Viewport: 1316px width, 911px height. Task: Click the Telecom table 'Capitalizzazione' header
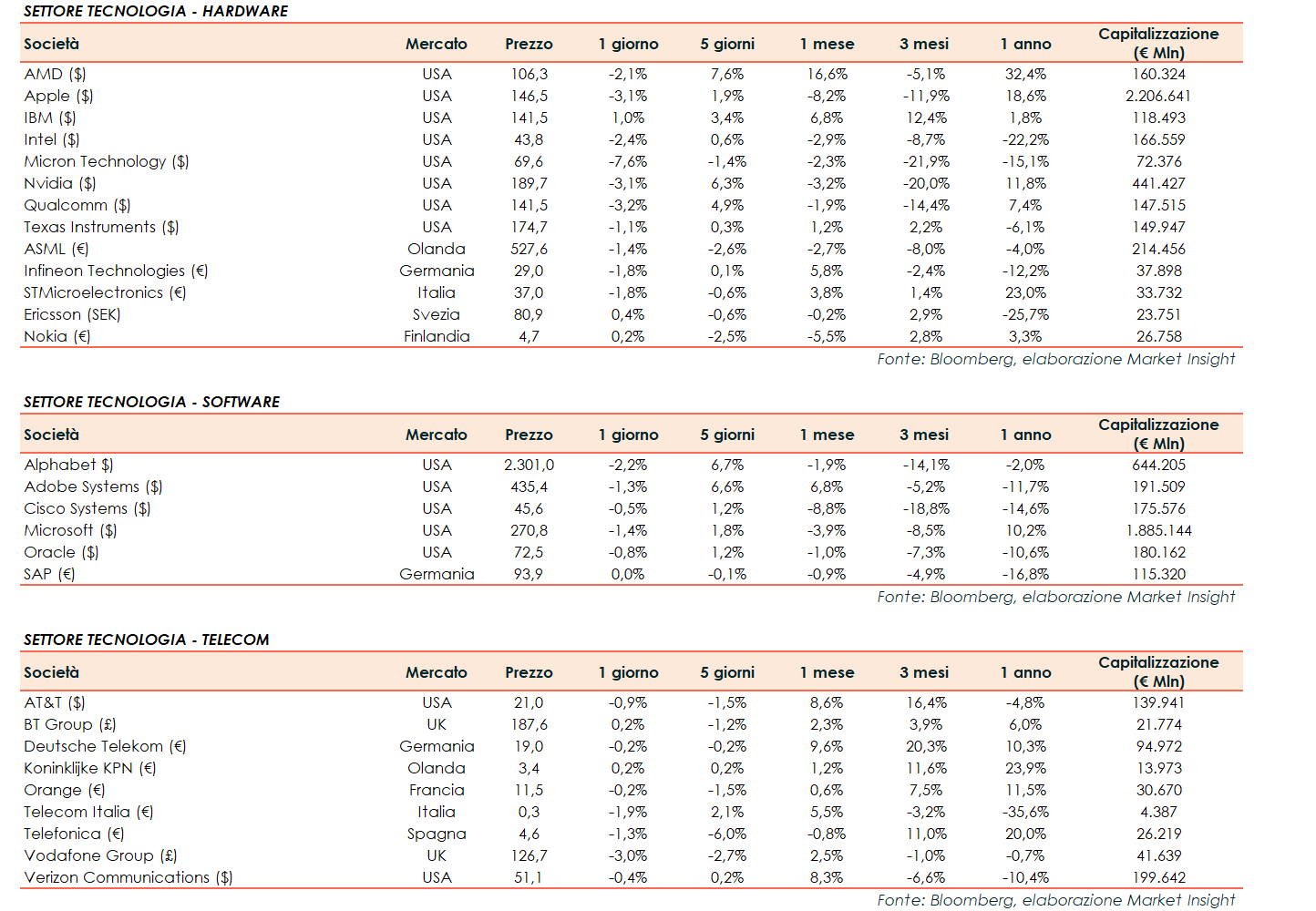point(1157,671)
